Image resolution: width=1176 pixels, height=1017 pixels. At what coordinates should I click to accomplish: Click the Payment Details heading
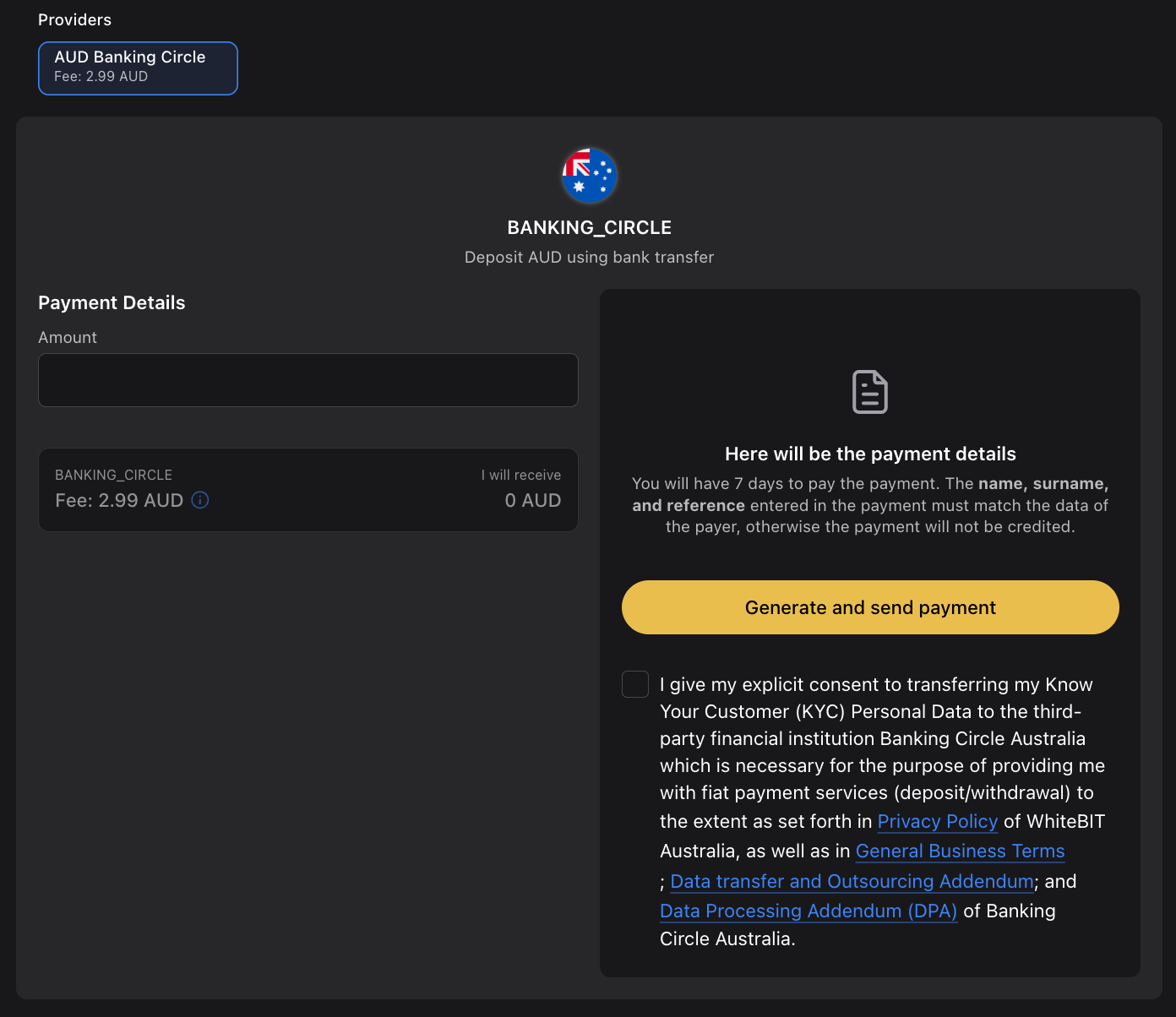tap(112, 302)
